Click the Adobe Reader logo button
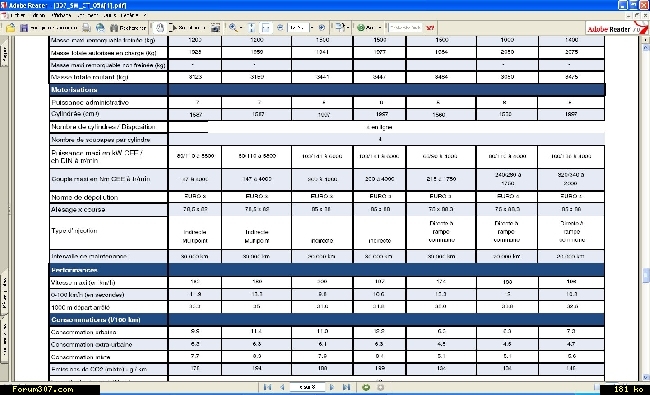This screenshot has width=650, height=395. point(614,29)
